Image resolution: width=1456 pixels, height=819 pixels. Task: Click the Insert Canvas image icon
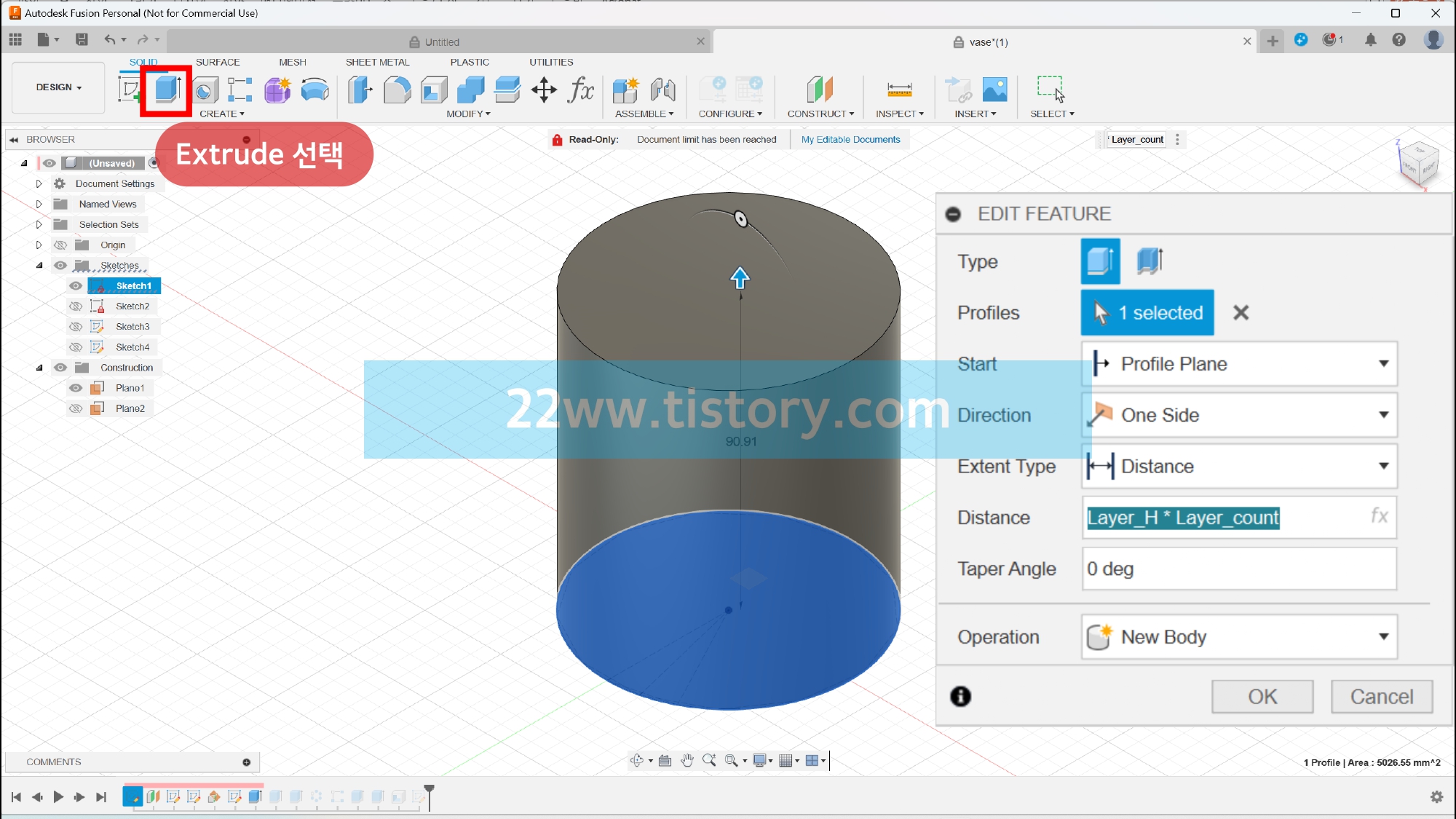994,90
